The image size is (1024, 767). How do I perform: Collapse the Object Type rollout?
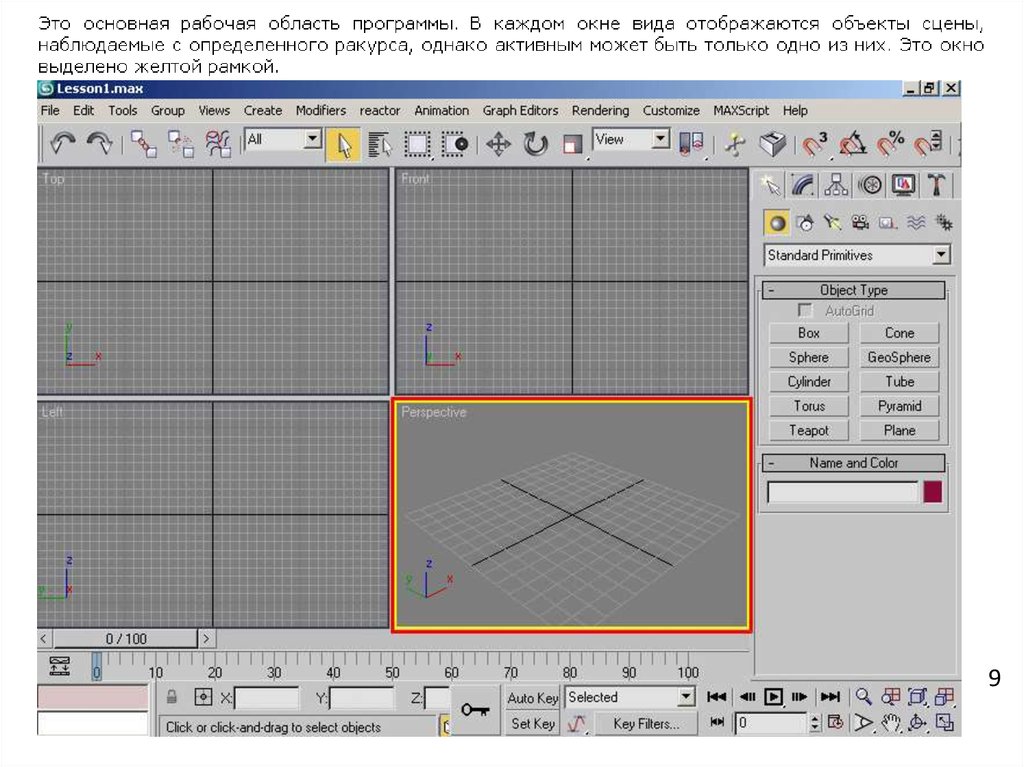point(853,291)
